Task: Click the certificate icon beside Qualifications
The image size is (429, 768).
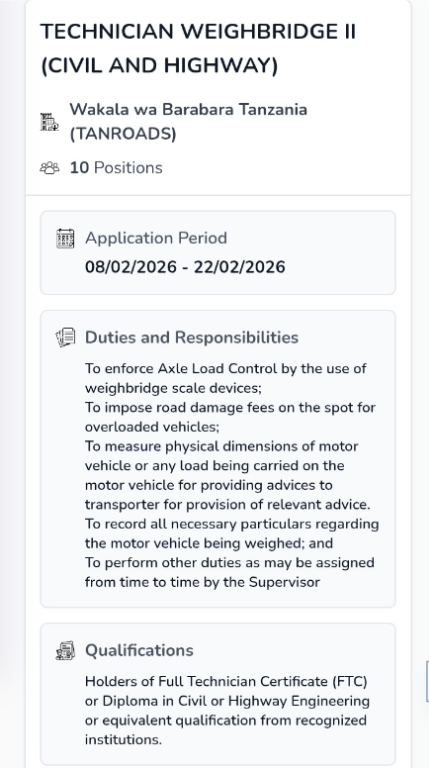Action: pos(65,650)
